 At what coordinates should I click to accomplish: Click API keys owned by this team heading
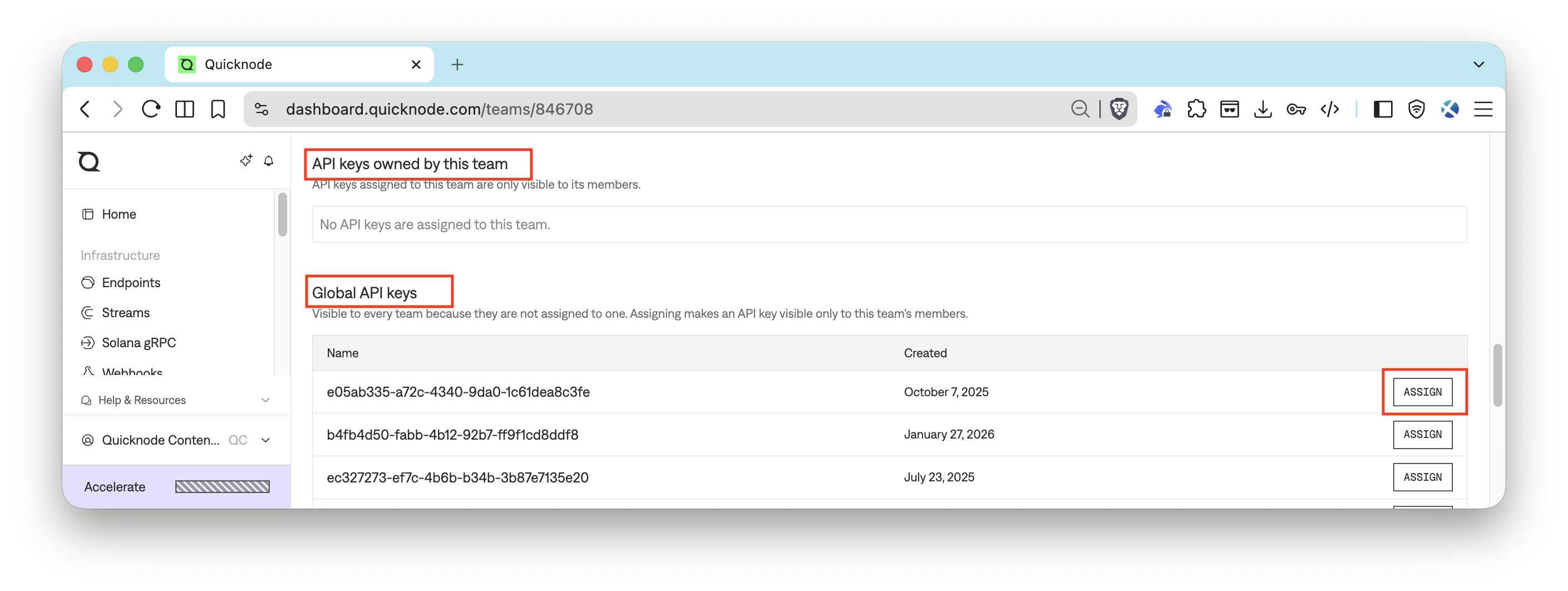coord(410,164)
